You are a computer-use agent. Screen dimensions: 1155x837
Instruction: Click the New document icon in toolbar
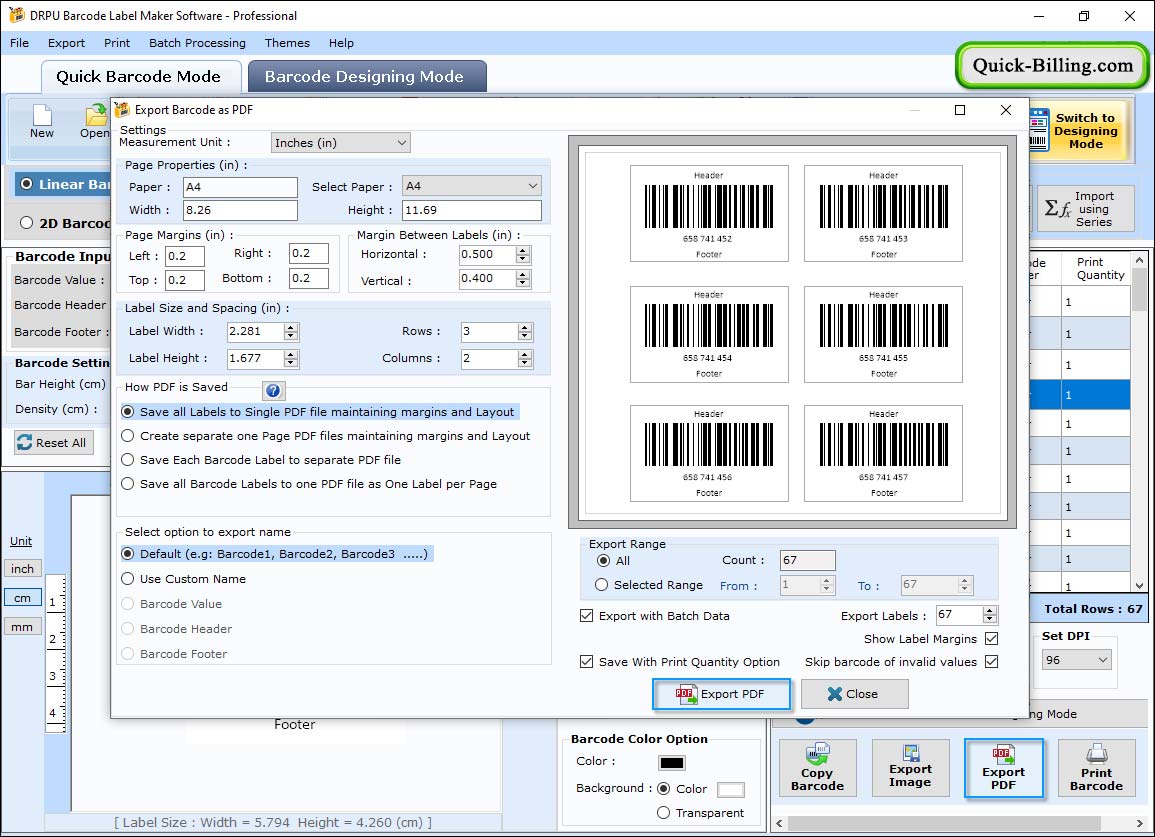click(x=42, y=115)
